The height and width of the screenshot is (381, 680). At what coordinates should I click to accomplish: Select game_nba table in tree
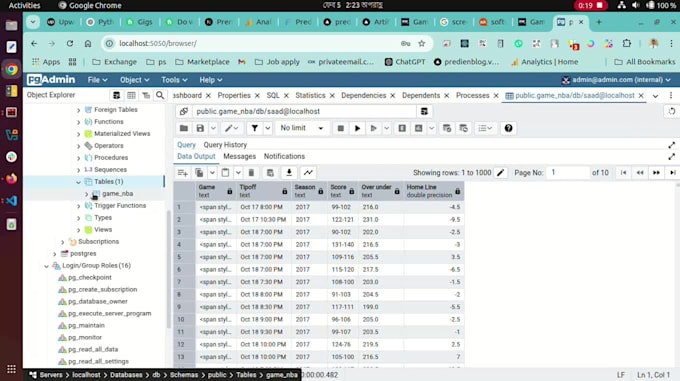pyautogui.click(x=118, y=194)
